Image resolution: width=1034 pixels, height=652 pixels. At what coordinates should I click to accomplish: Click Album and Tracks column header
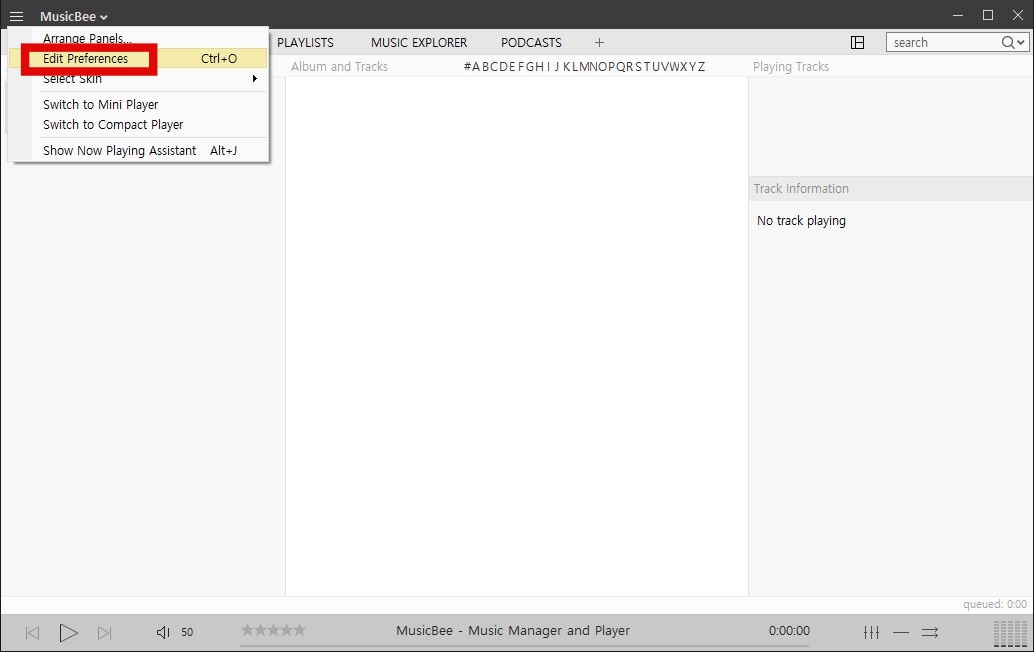tap(339, 67)
